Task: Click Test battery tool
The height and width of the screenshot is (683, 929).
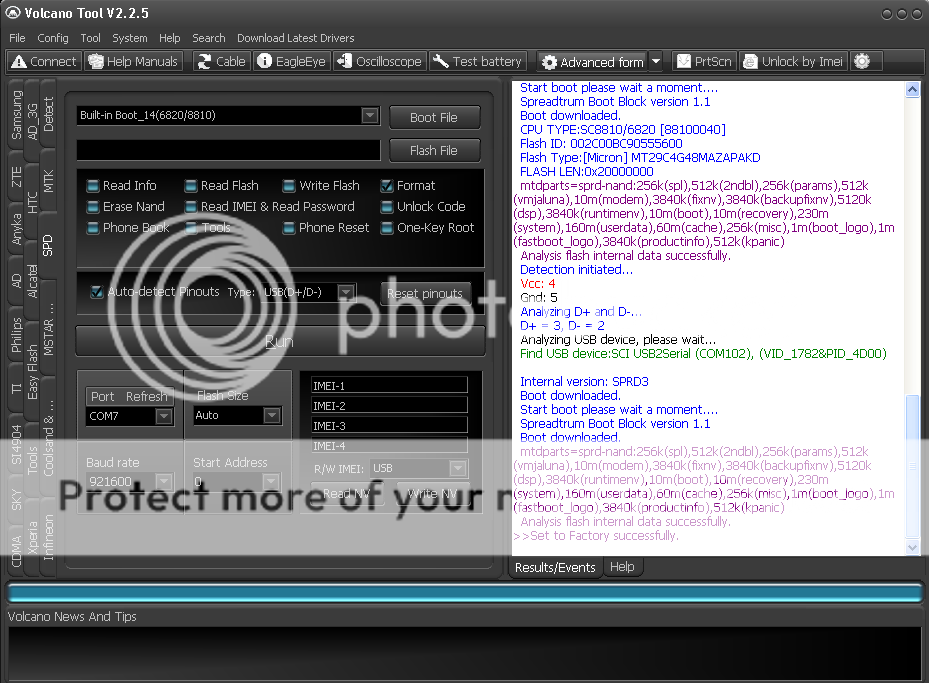Action: coord(477,62)
